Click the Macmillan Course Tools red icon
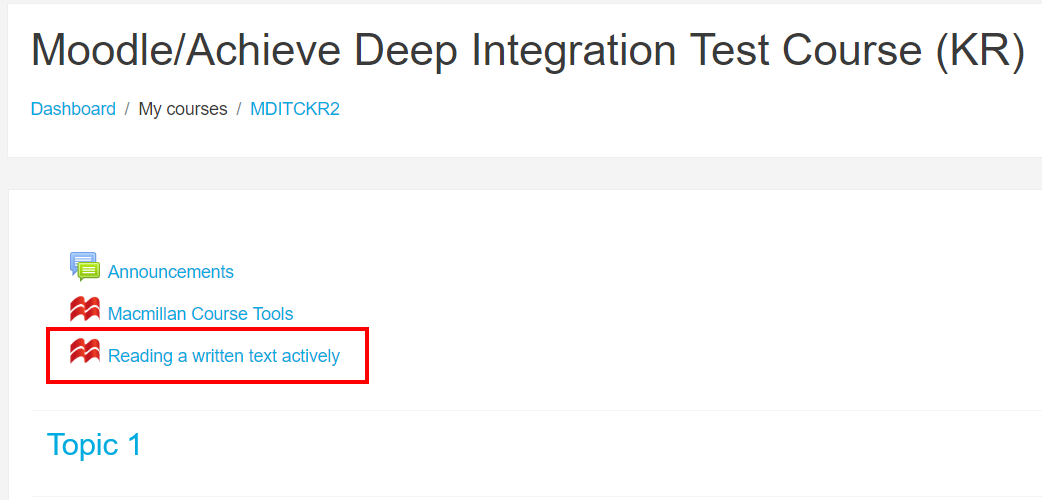Screen dimensions: 1042x500 click(84, 310)
